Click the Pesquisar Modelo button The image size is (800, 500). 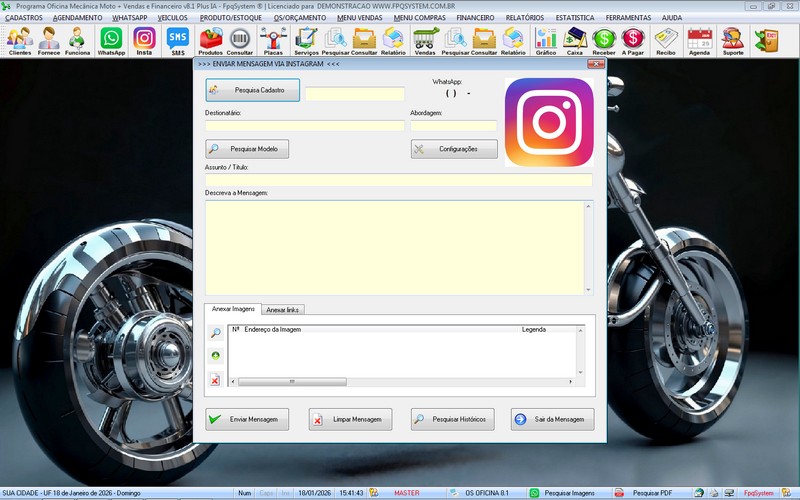coord(248,149)
